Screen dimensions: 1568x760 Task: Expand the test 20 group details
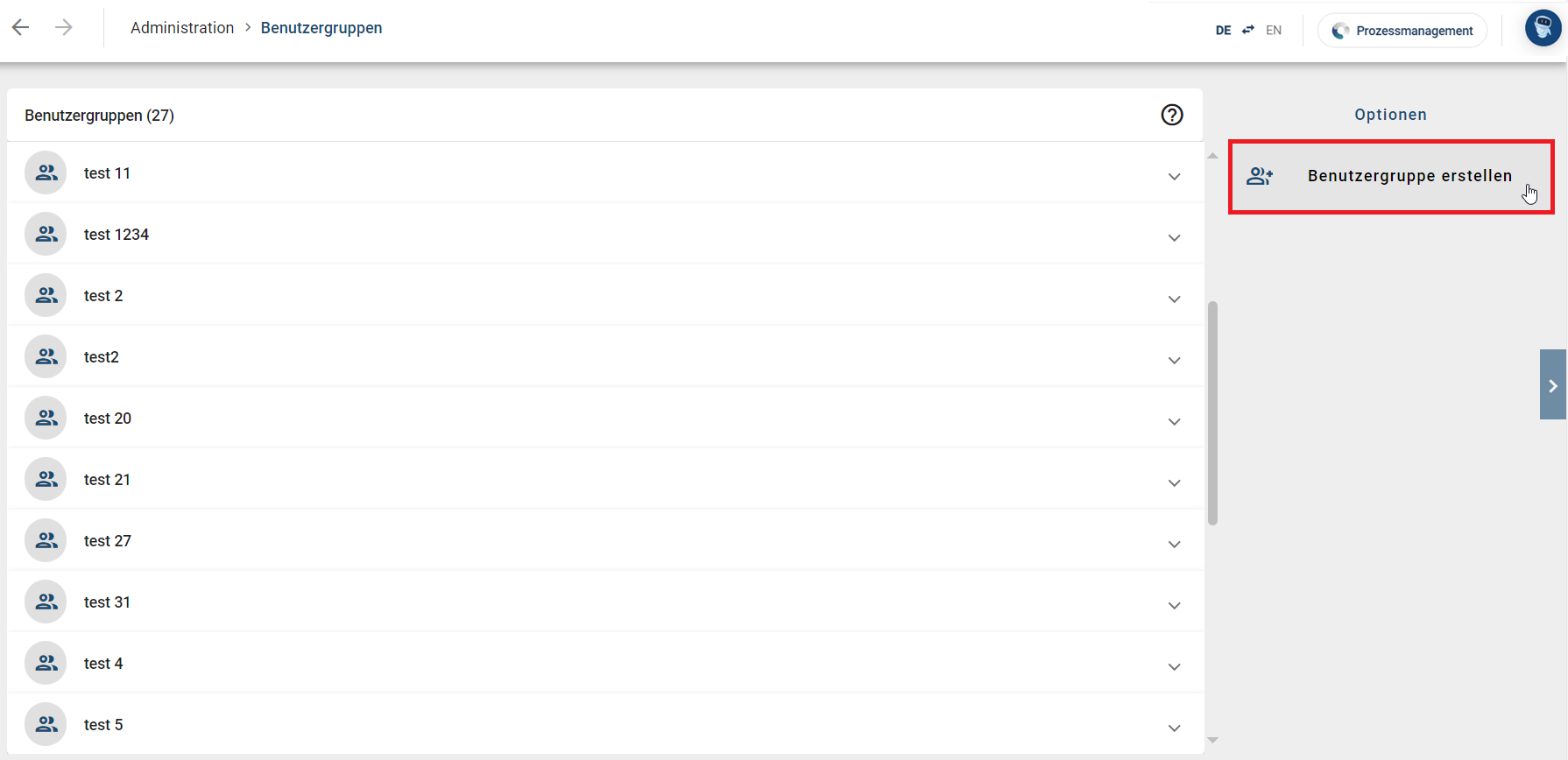(x=1174, y=421)
